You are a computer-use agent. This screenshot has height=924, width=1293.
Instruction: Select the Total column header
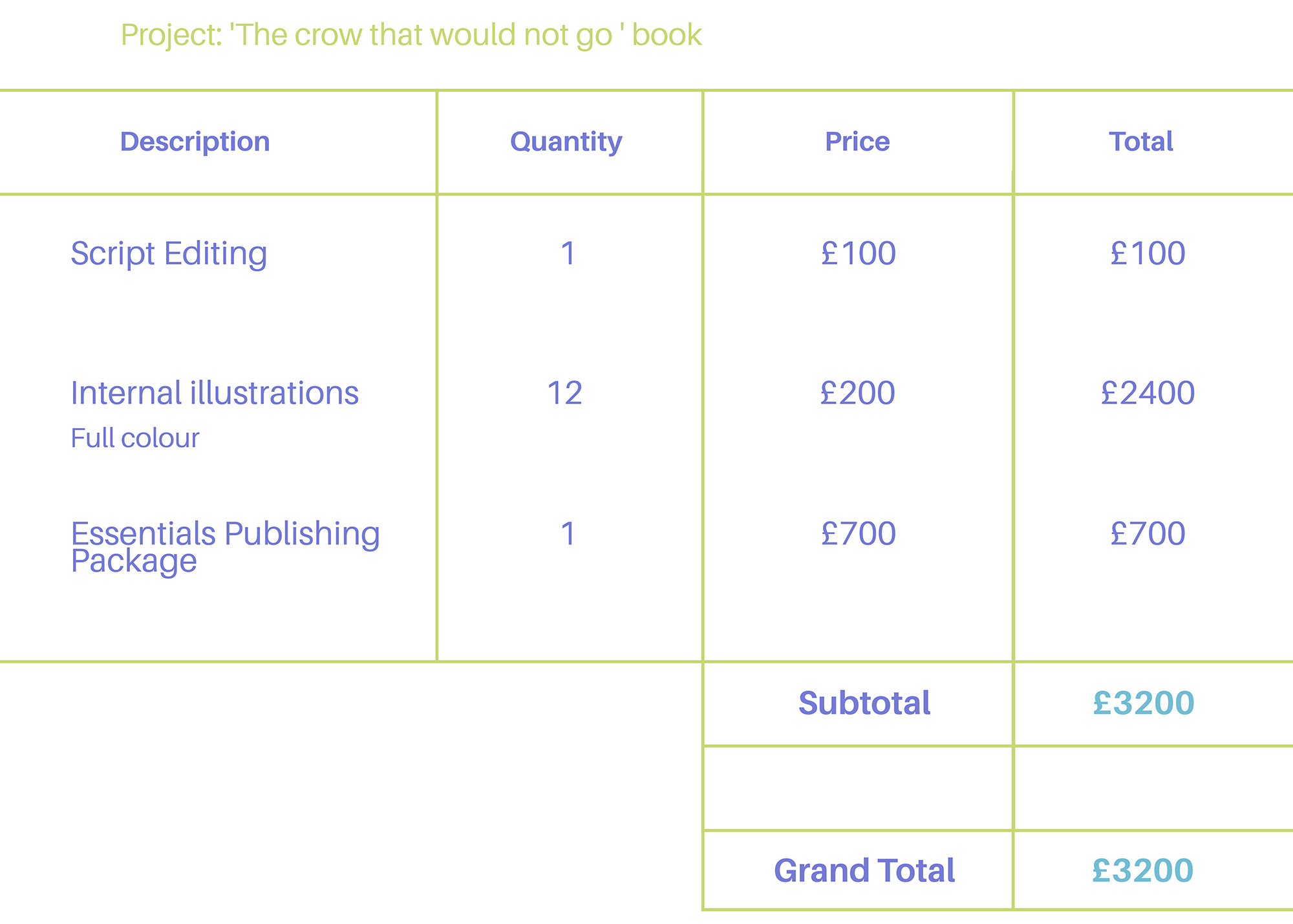(1141, 142)
